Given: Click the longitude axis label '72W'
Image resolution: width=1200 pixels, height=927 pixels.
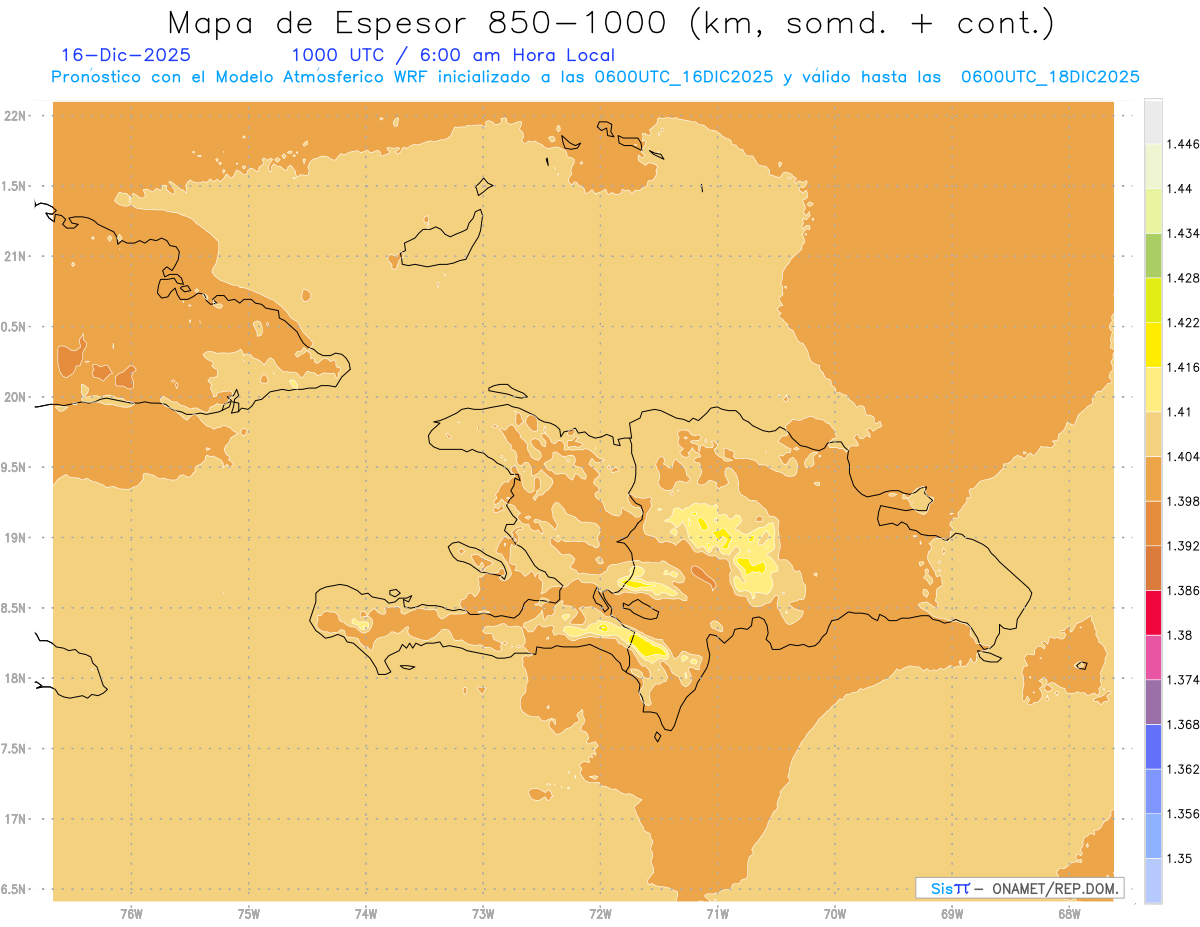Looking at the screenshot, I should click(x=601, y=914).
